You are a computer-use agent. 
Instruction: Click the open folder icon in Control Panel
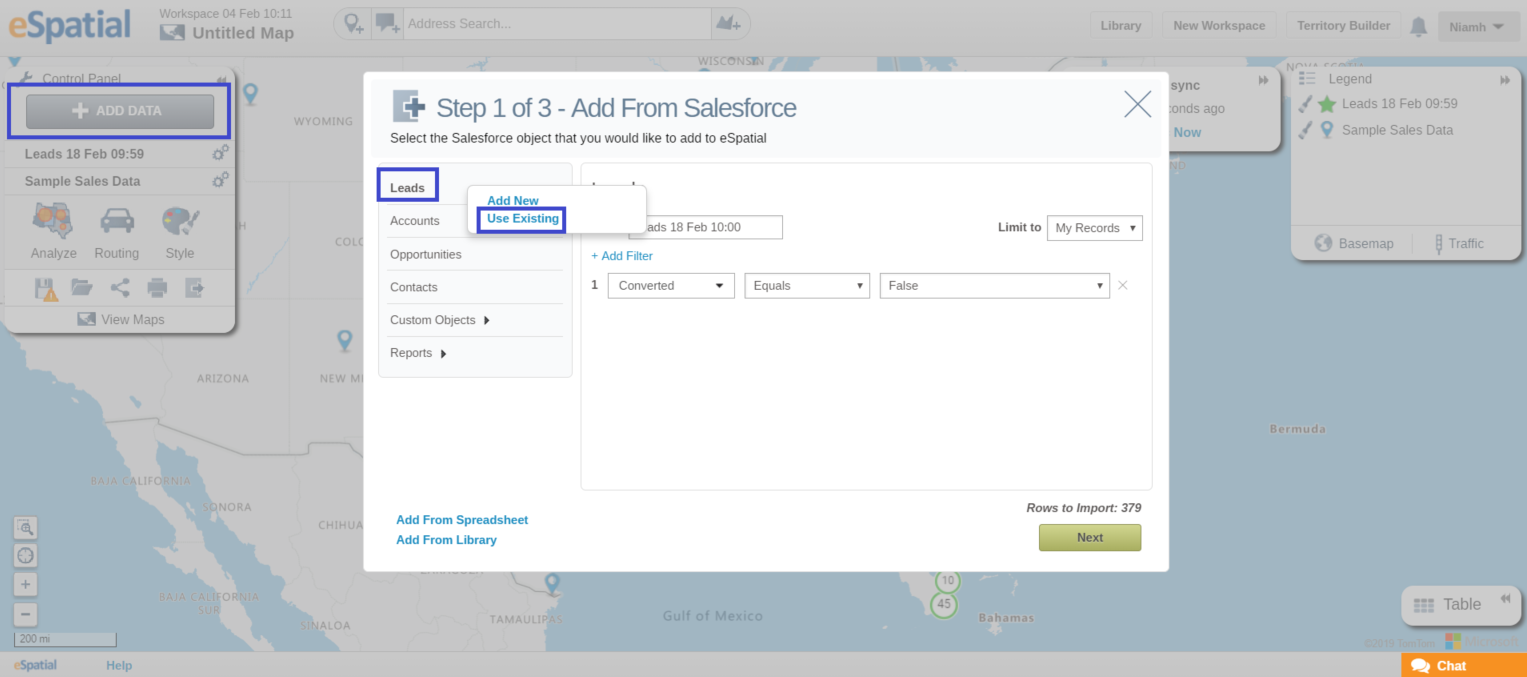pos(82,288)
